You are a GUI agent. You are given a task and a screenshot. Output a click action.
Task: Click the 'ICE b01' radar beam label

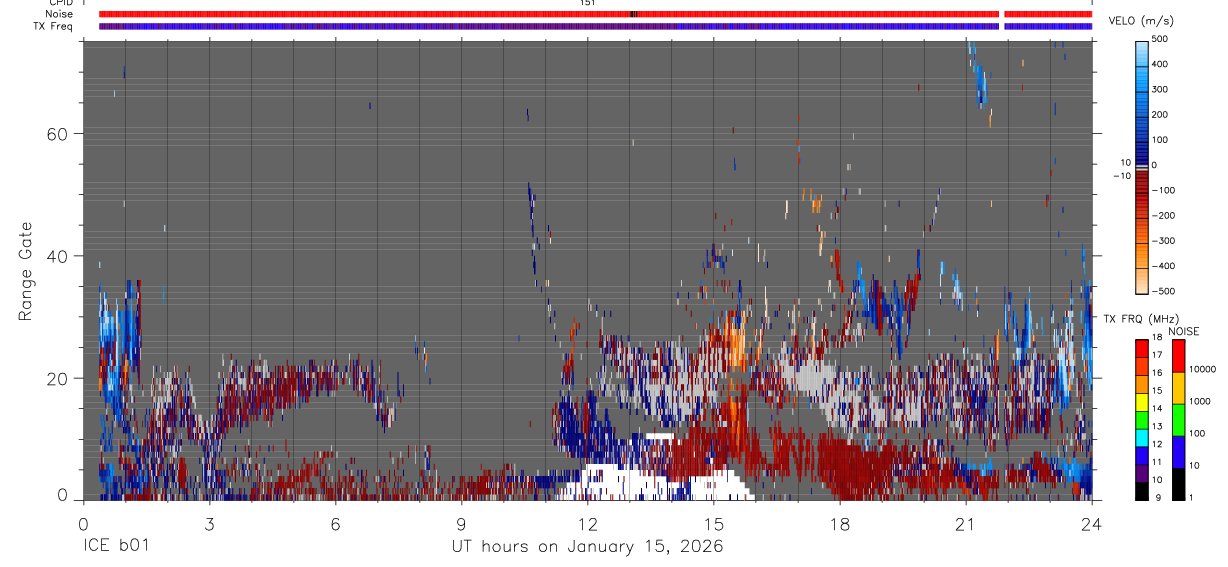pos(115,547)
